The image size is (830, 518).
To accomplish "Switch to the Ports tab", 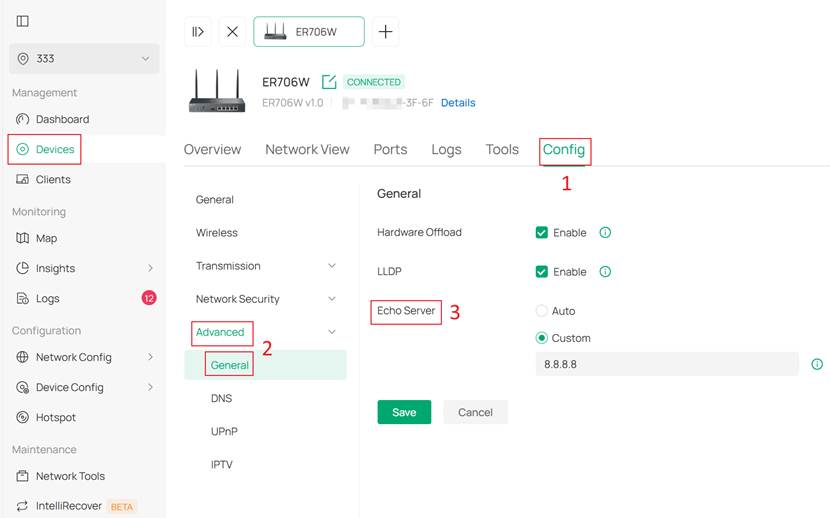I will coord(390,149).
